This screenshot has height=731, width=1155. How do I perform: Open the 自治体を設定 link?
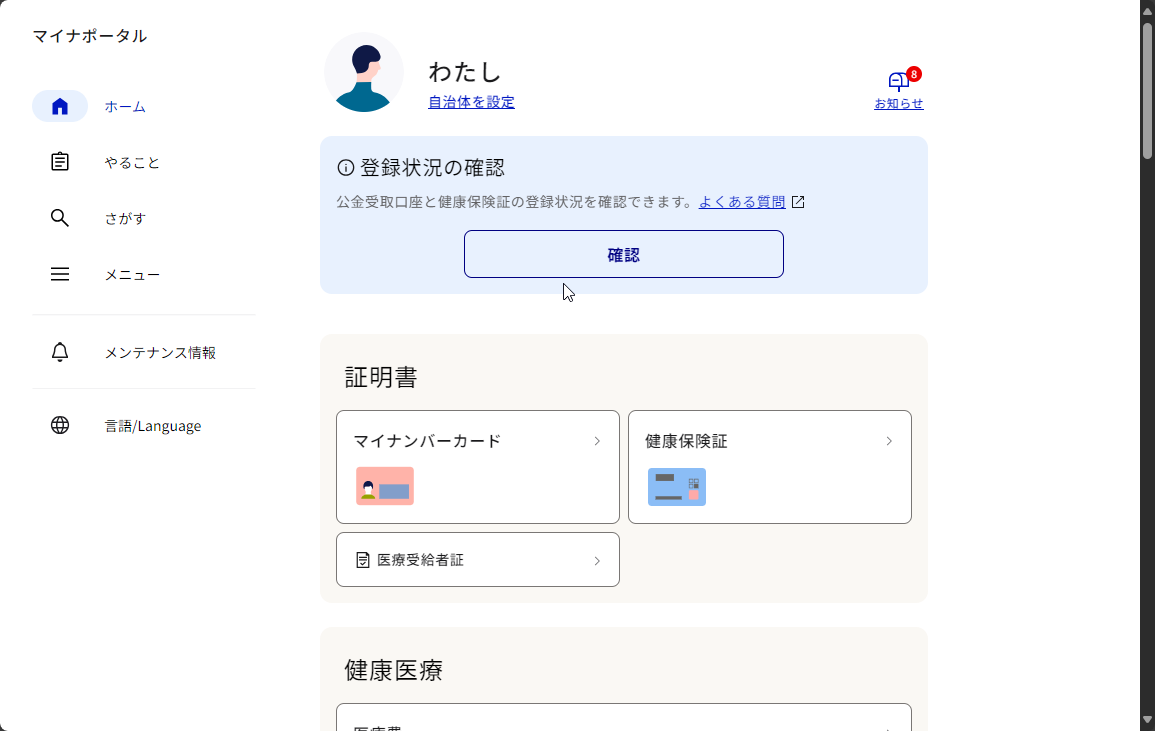(x=471, y=101)
